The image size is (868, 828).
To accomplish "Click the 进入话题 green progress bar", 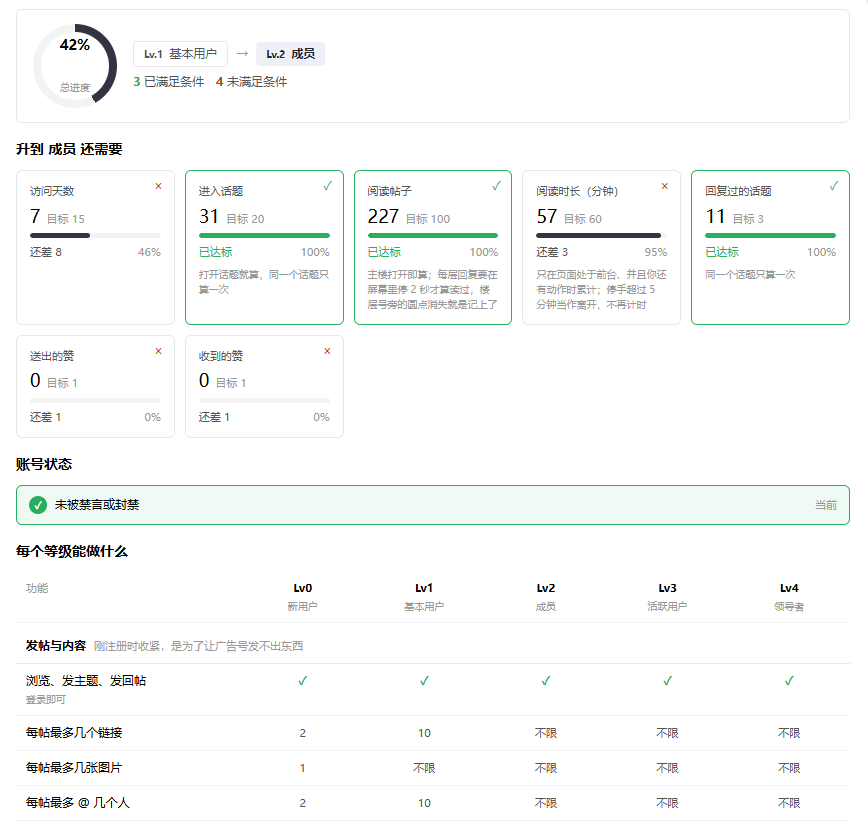I will point(264,236).
